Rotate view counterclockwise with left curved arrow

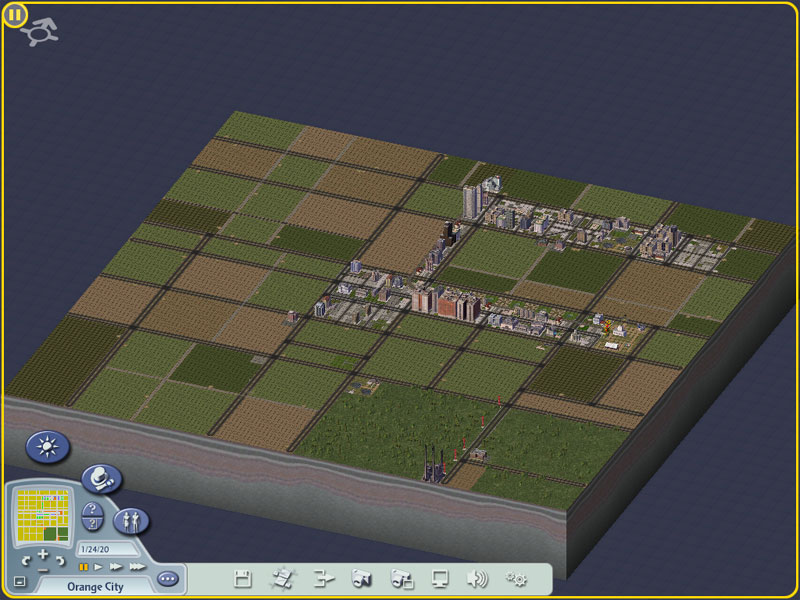tap(26, 561)
